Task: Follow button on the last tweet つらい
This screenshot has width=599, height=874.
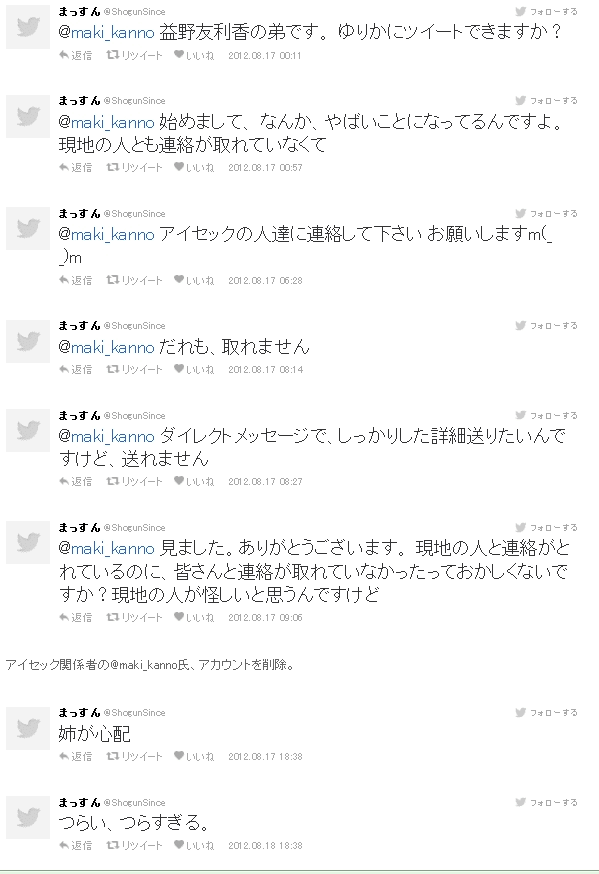Action: click(546, 803)
